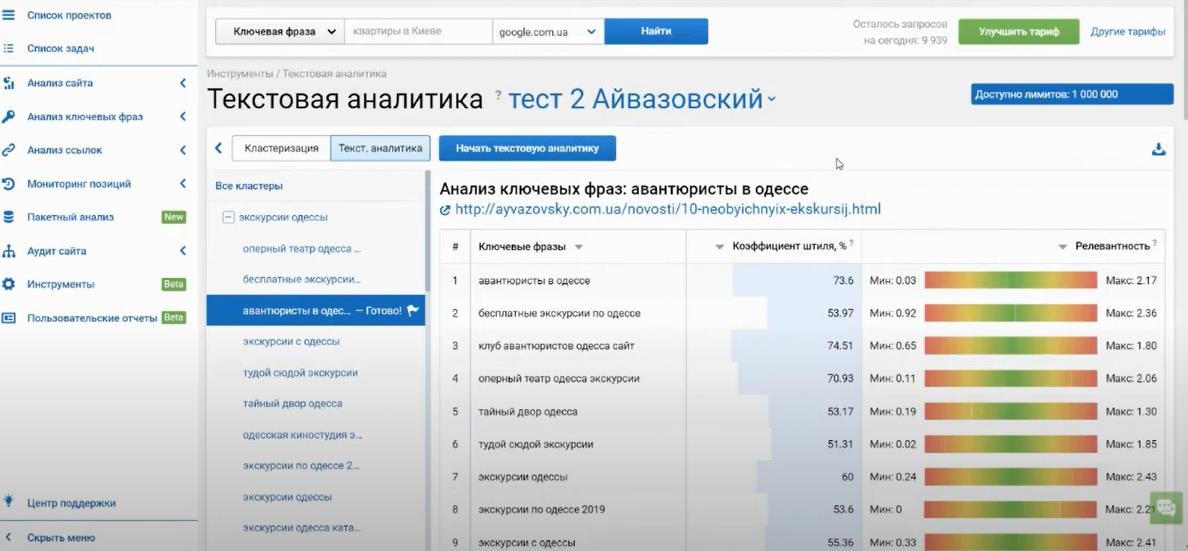Screen dimensions: 1188x551
Task: Click the help mark by Коэффициент штиля
Action: (x=852, y=243)
